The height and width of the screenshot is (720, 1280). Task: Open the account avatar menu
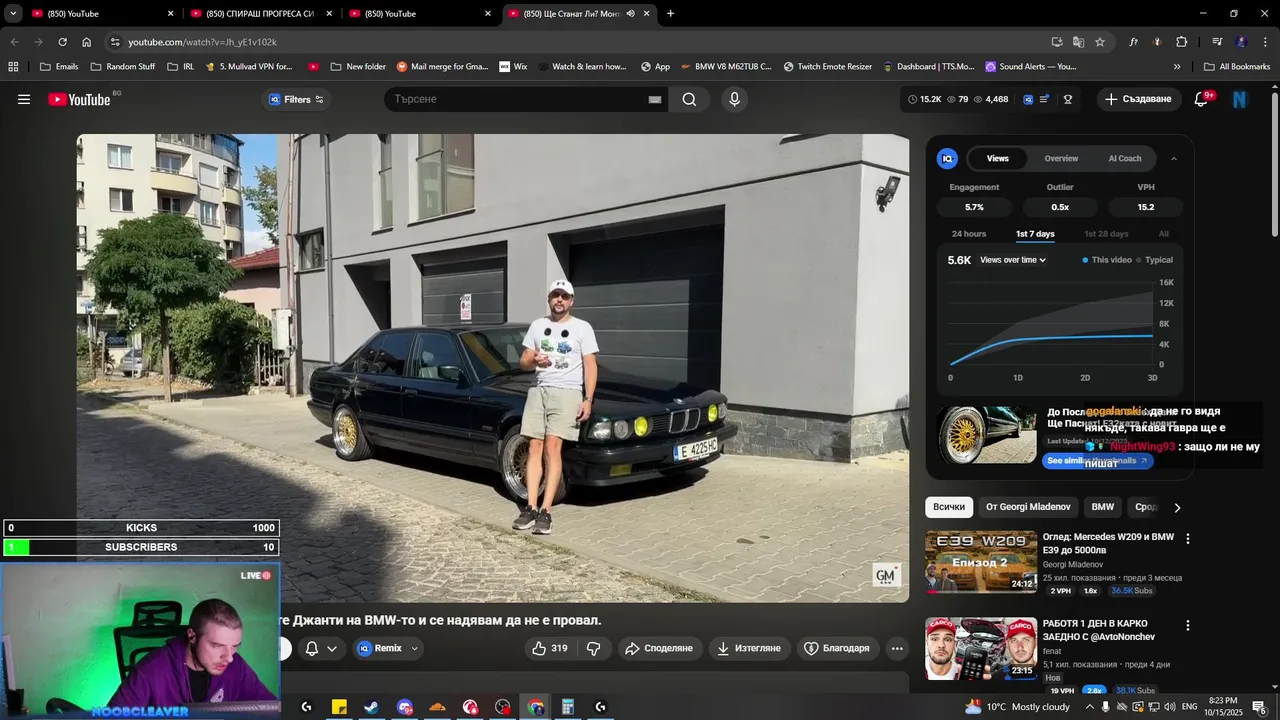click(1240, 99)
